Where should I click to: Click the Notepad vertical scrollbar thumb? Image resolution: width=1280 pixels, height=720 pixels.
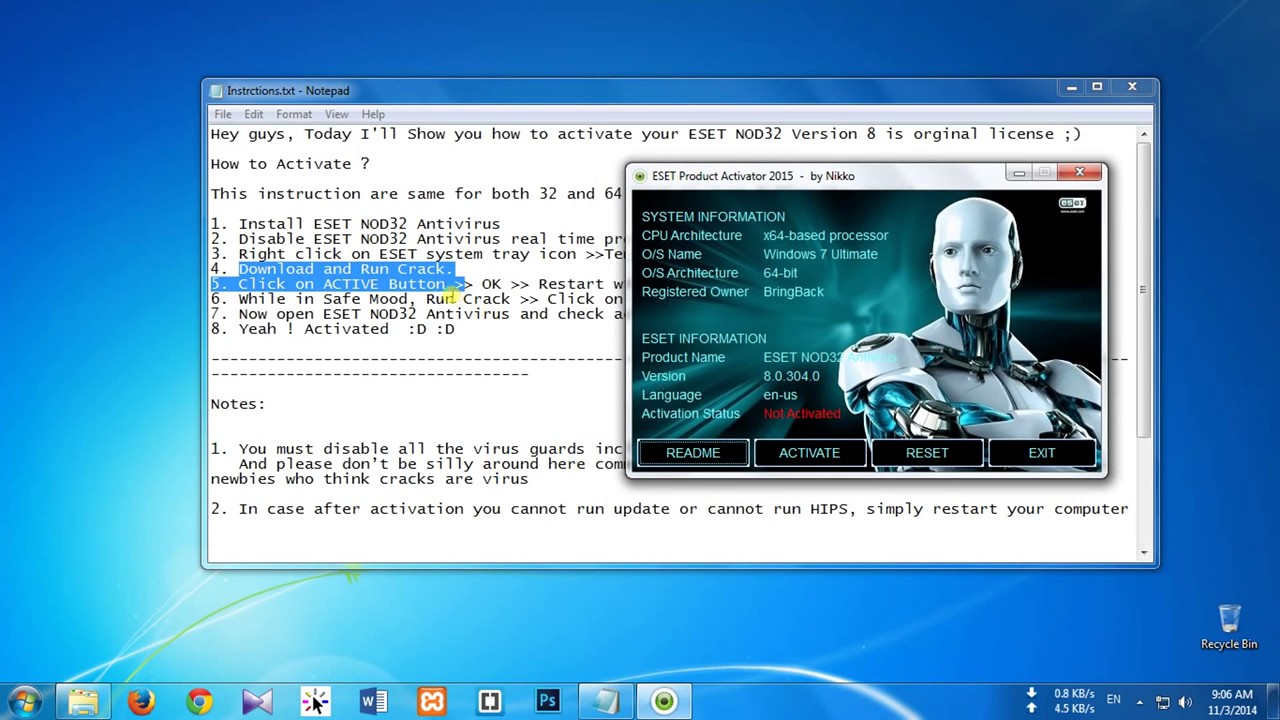pos(1144,290)
